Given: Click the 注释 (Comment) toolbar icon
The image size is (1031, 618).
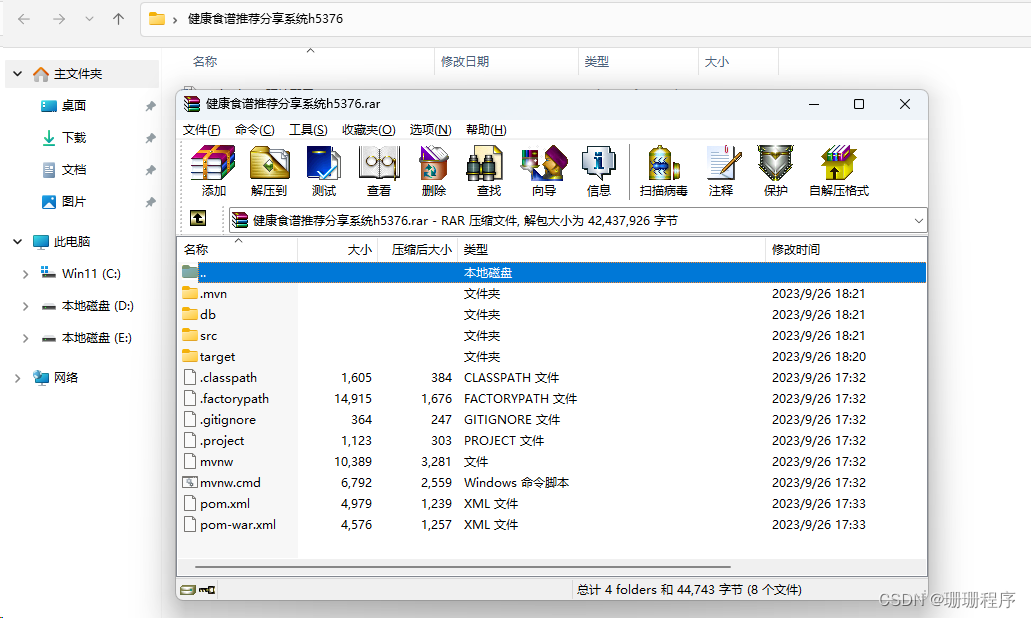Looking at the screenshot, I should (x=724, y=163).
